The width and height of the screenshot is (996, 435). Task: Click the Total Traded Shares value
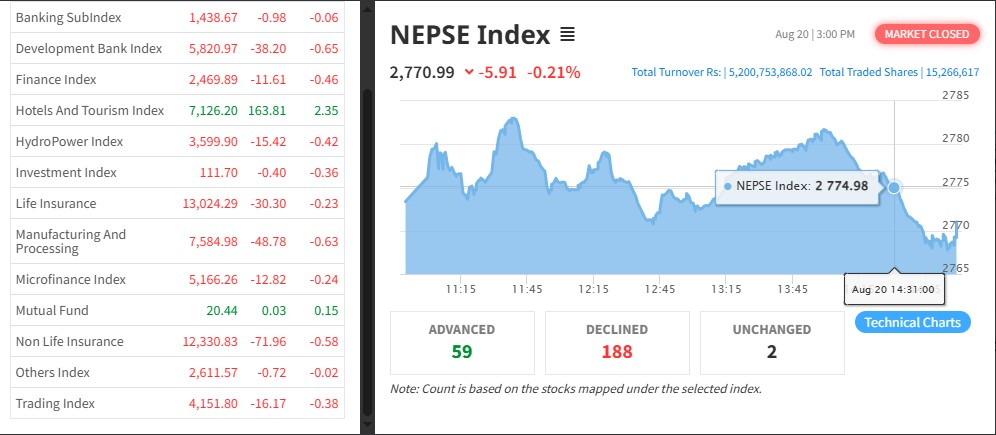pyautogui.click(x=952, y=72)
